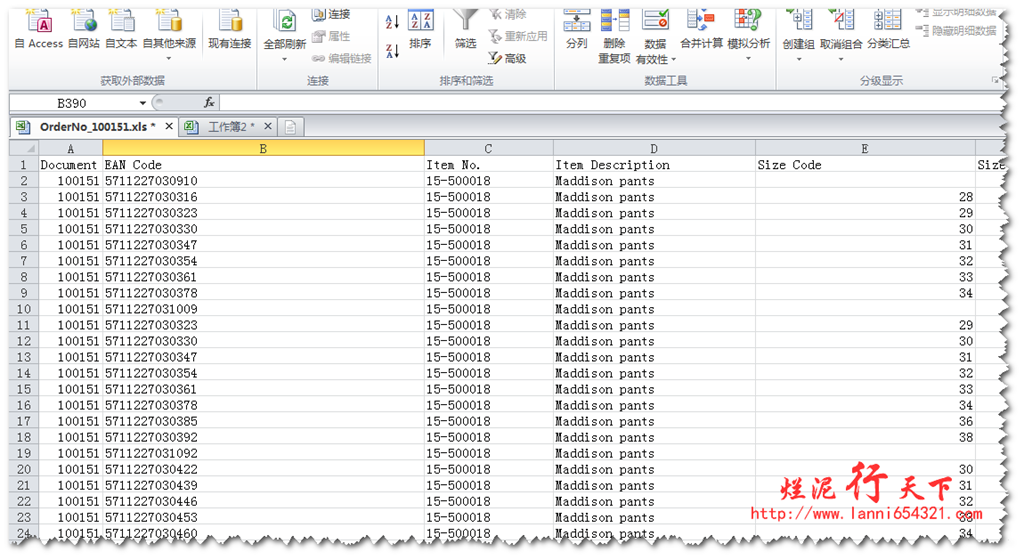Switch to the 工作簿2 workbook tab

pyautogui.click(x=230, y=127)
